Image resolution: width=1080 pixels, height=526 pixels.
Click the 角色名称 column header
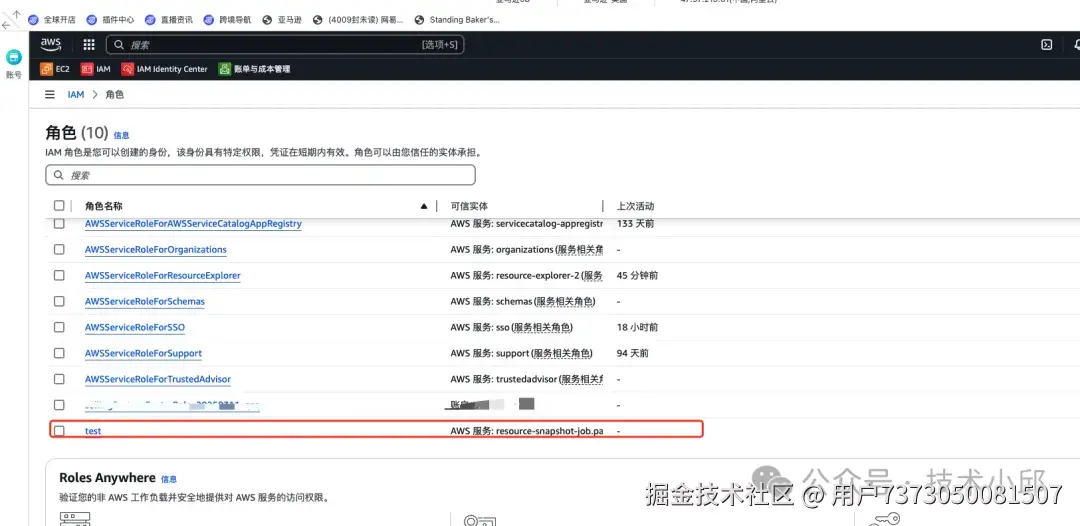[104, 206]
